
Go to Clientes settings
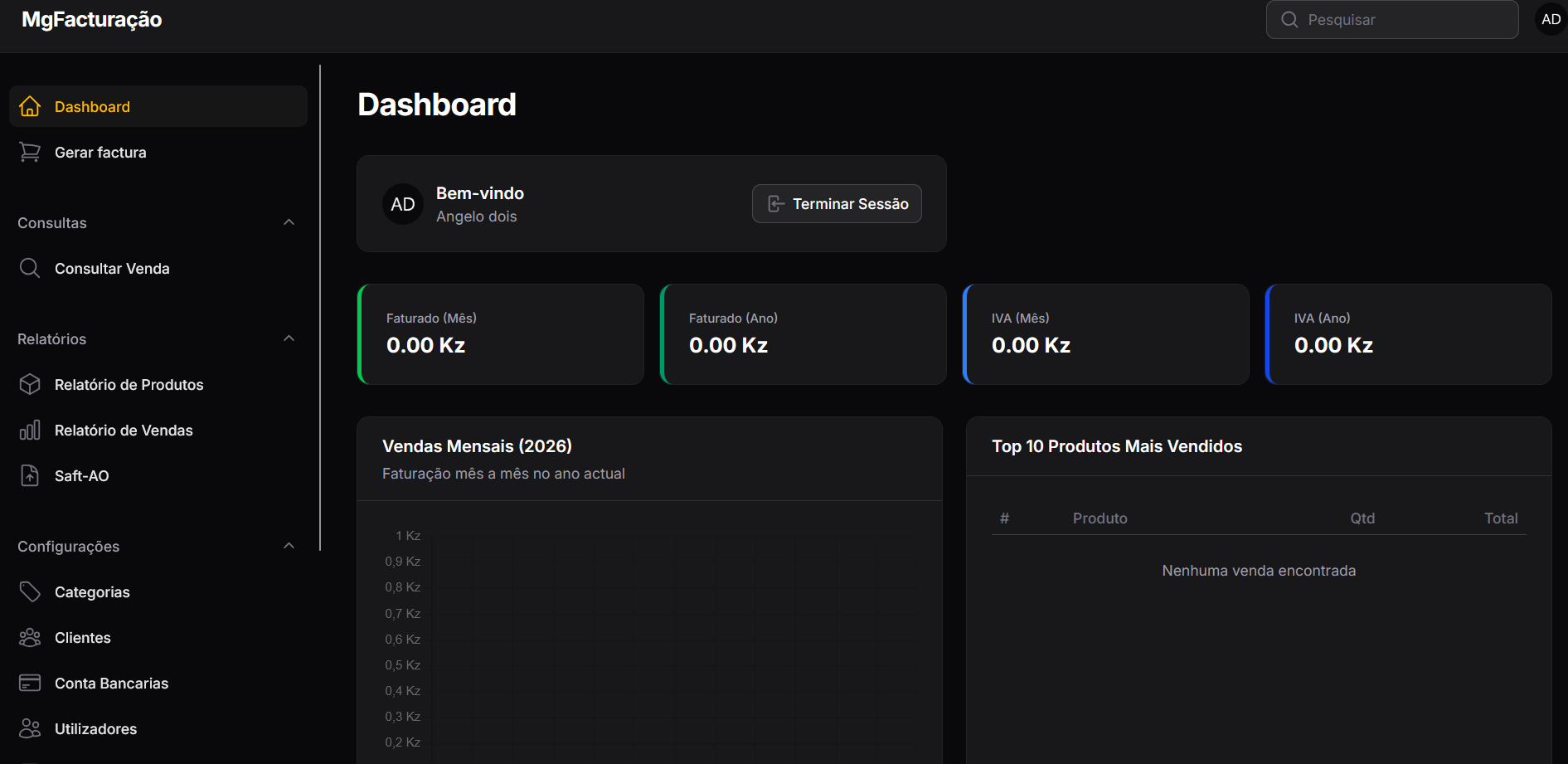click(x=158, y=637)
